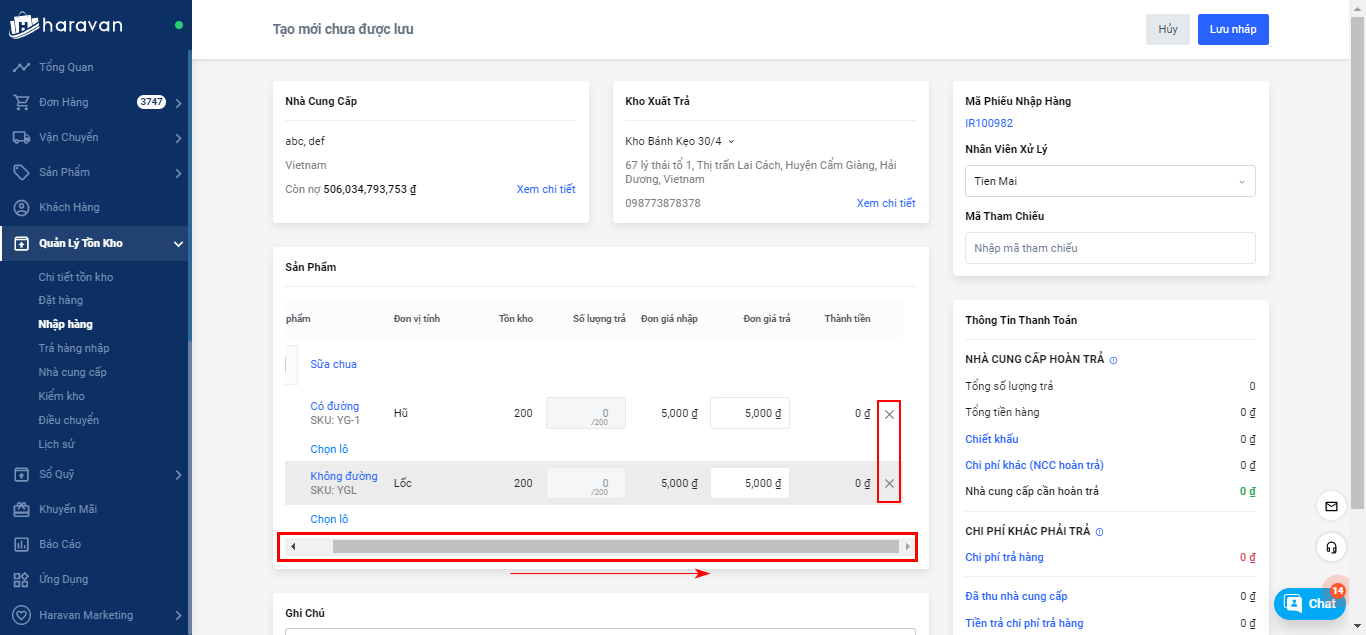This screenshot has width=1366, height=635.
Task: Click the Lưu nháp button
Action: (x=1232, y=29)
